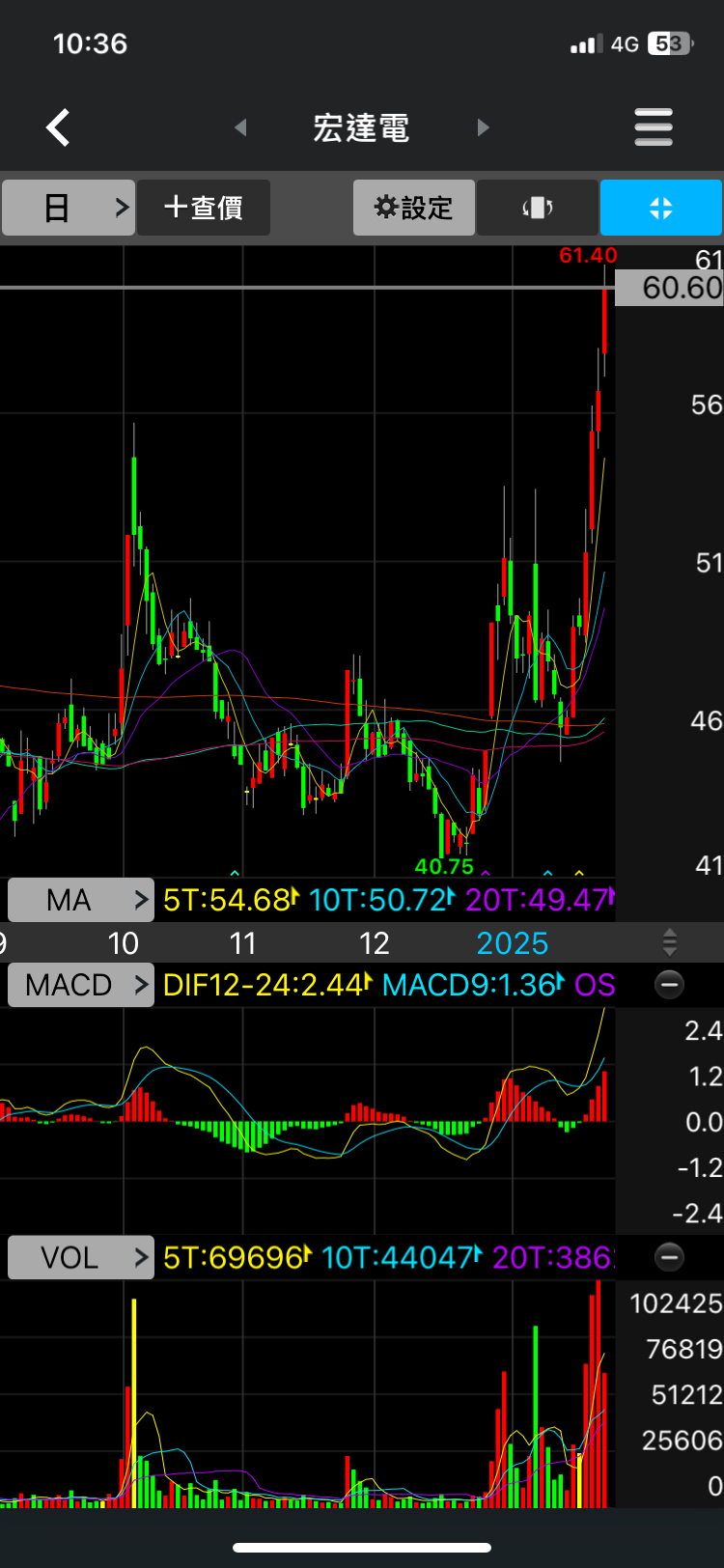Tap the cellular signal bars icon
Image resolution: width=724 pixels, height=1568 pixels.
pos(587,44)
